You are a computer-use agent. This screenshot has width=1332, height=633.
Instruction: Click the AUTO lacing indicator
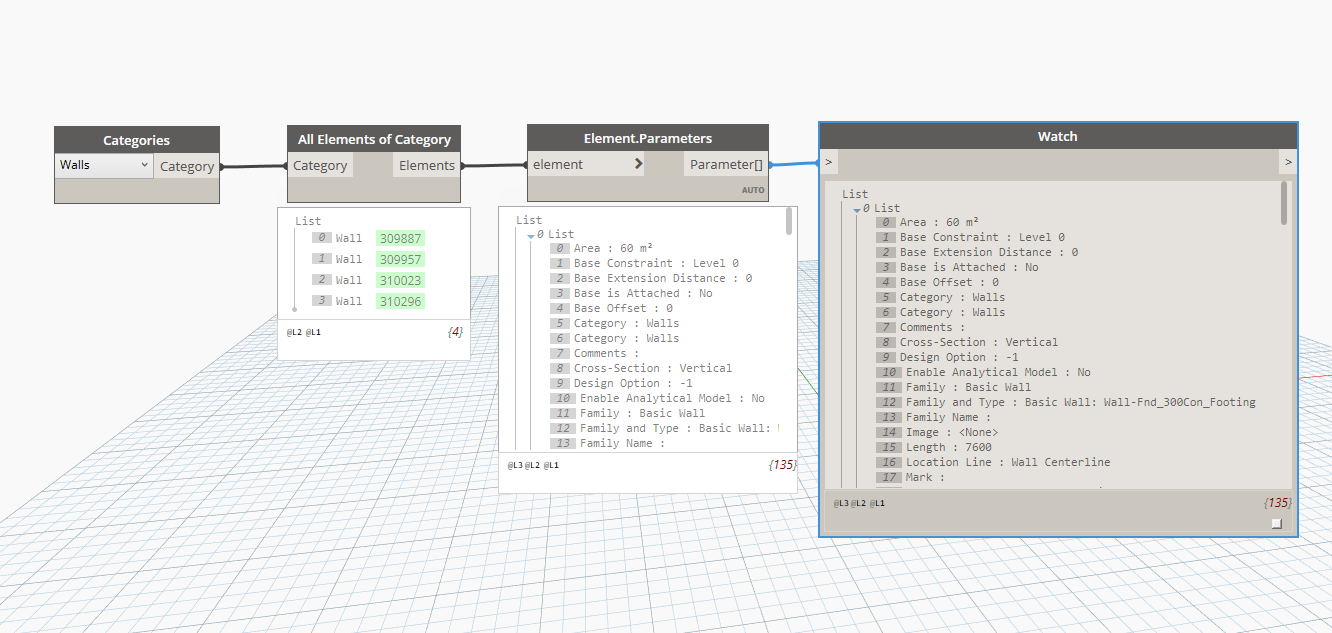752,190
